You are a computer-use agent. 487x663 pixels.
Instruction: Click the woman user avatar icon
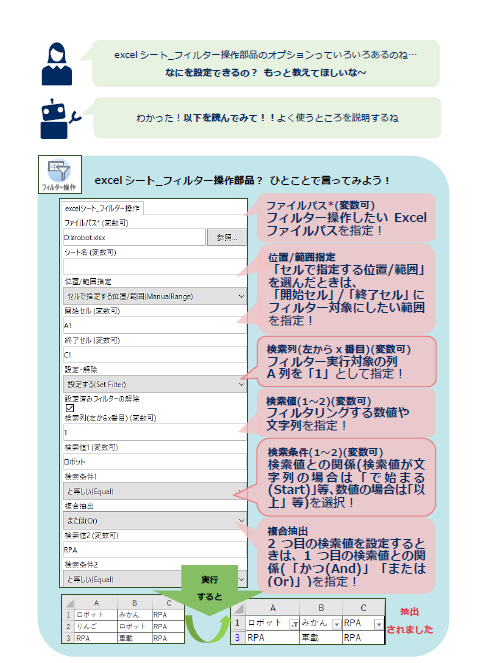[x=57, y=64]
